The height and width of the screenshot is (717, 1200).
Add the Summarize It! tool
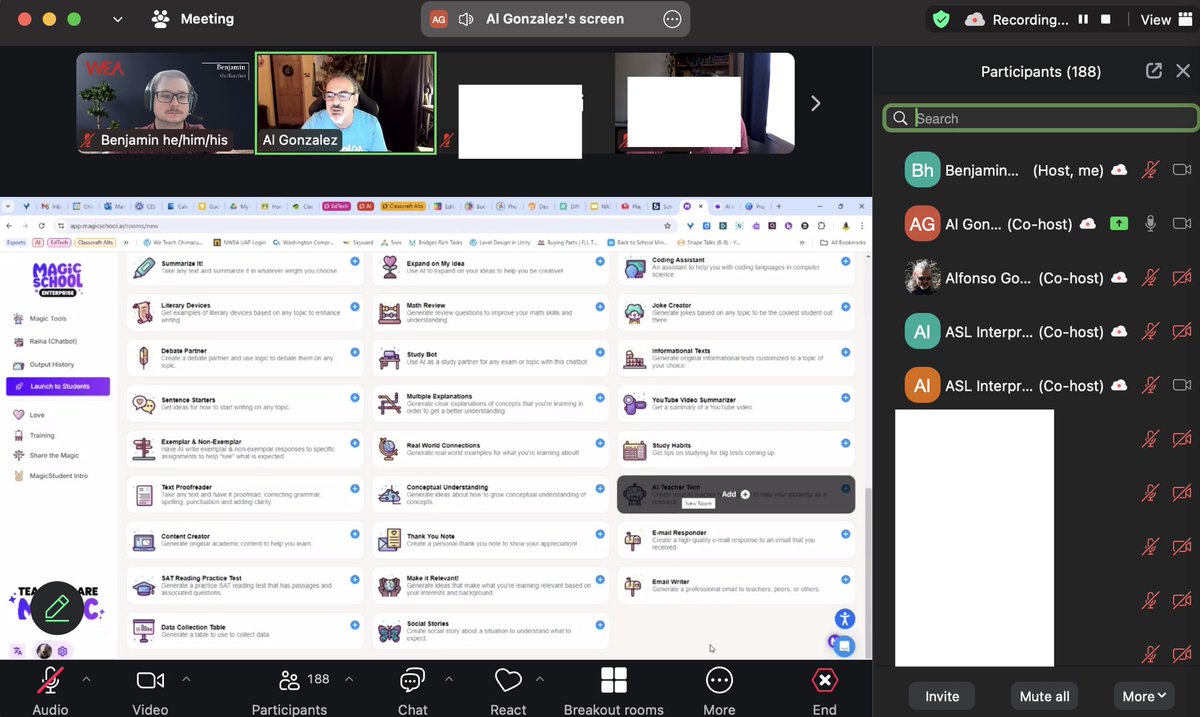[x=354, y=262]
